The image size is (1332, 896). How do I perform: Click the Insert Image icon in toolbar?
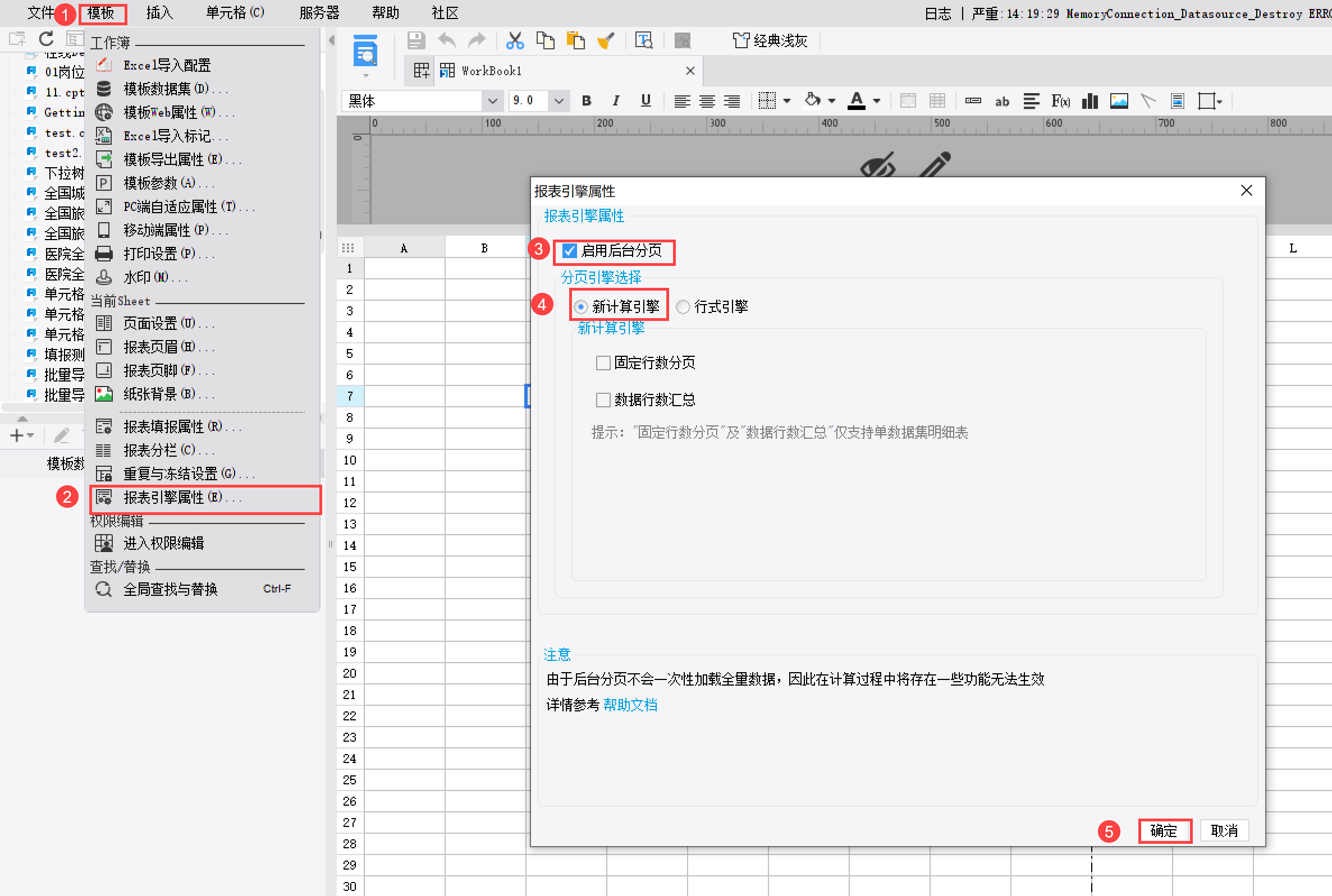pyautogui.click(x=1119, y=101)
